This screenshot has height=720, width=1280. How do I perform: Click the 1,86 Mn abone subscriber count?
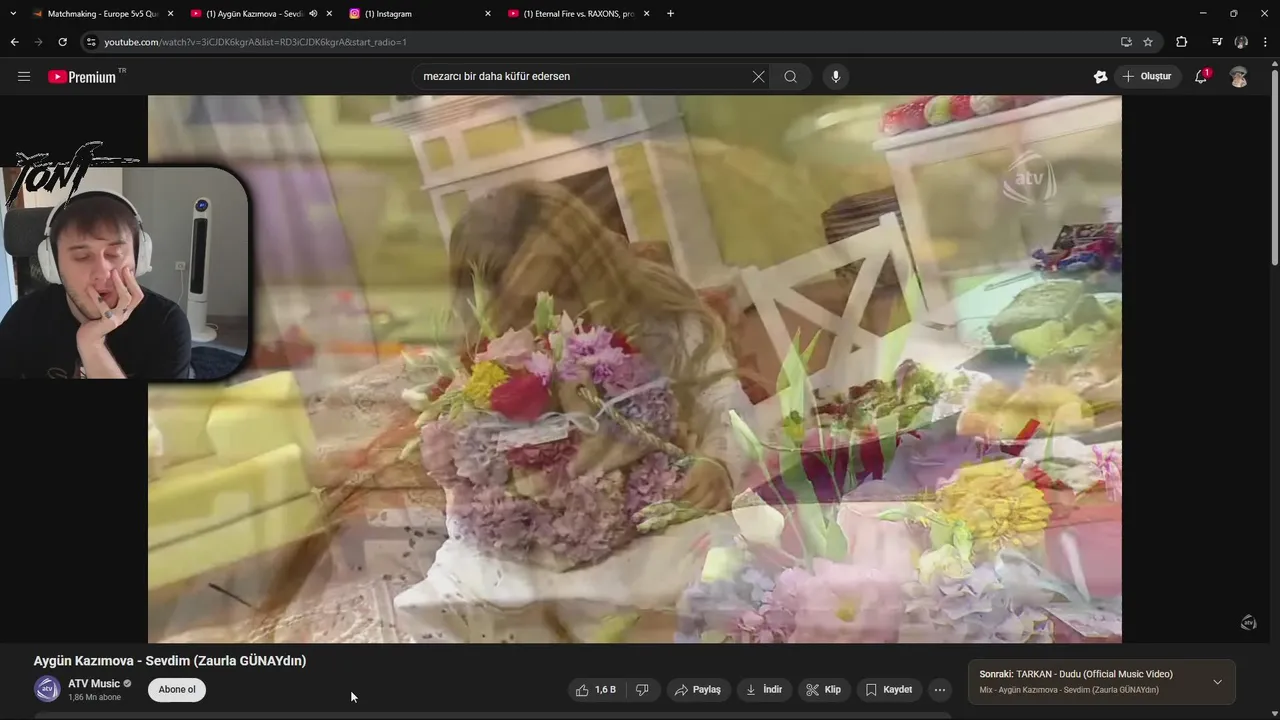coord(94,698)
